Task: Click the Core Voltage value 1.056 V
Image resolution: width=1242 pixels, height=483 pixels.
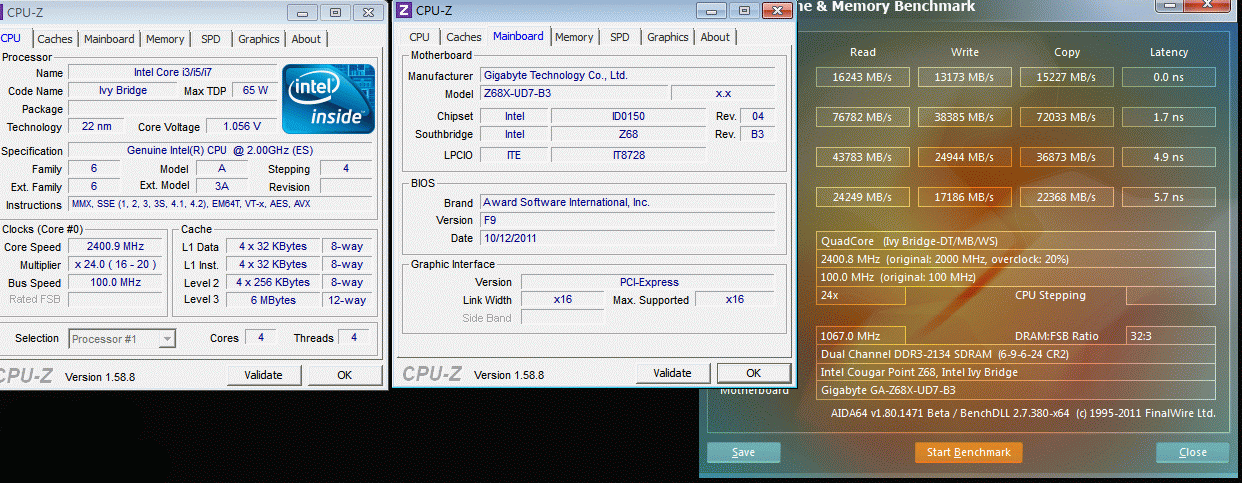Action: tap(240, 127)
